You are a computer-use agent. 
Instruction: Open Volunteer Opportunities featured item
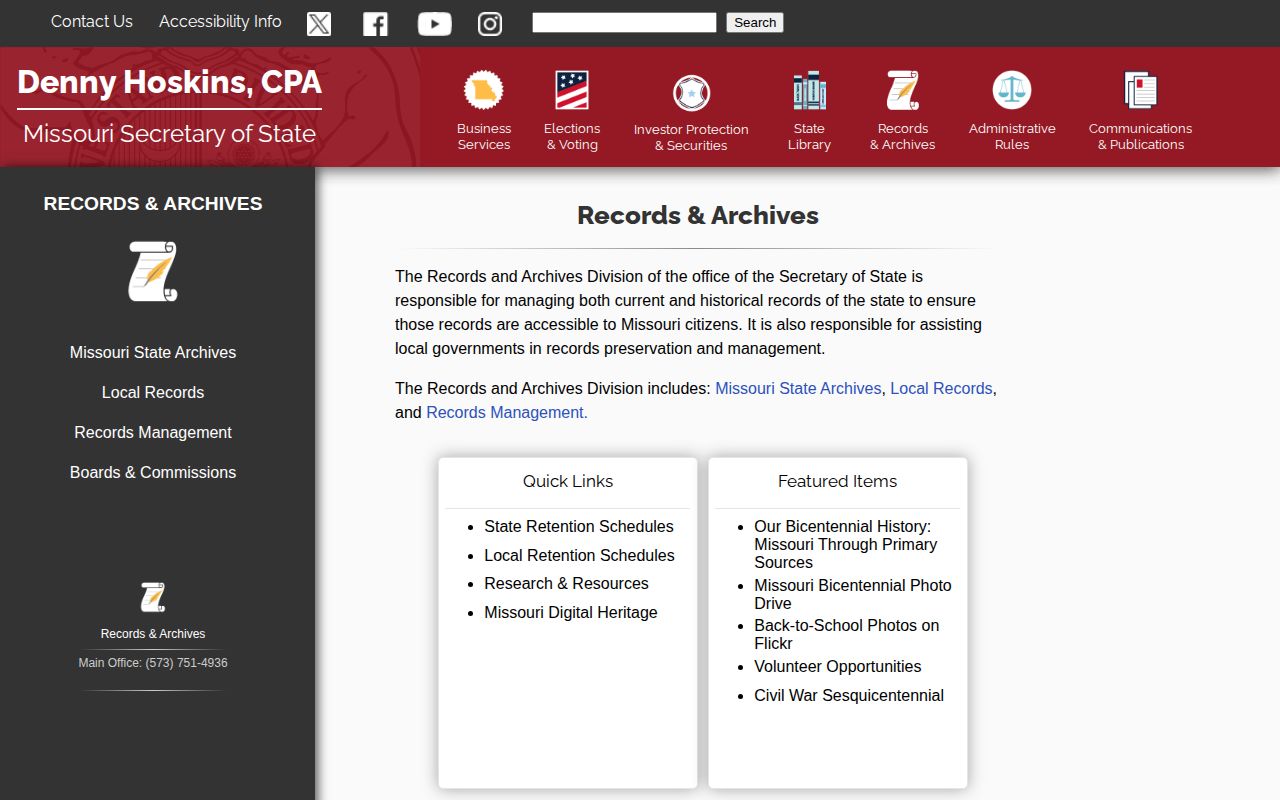[838, 666]
